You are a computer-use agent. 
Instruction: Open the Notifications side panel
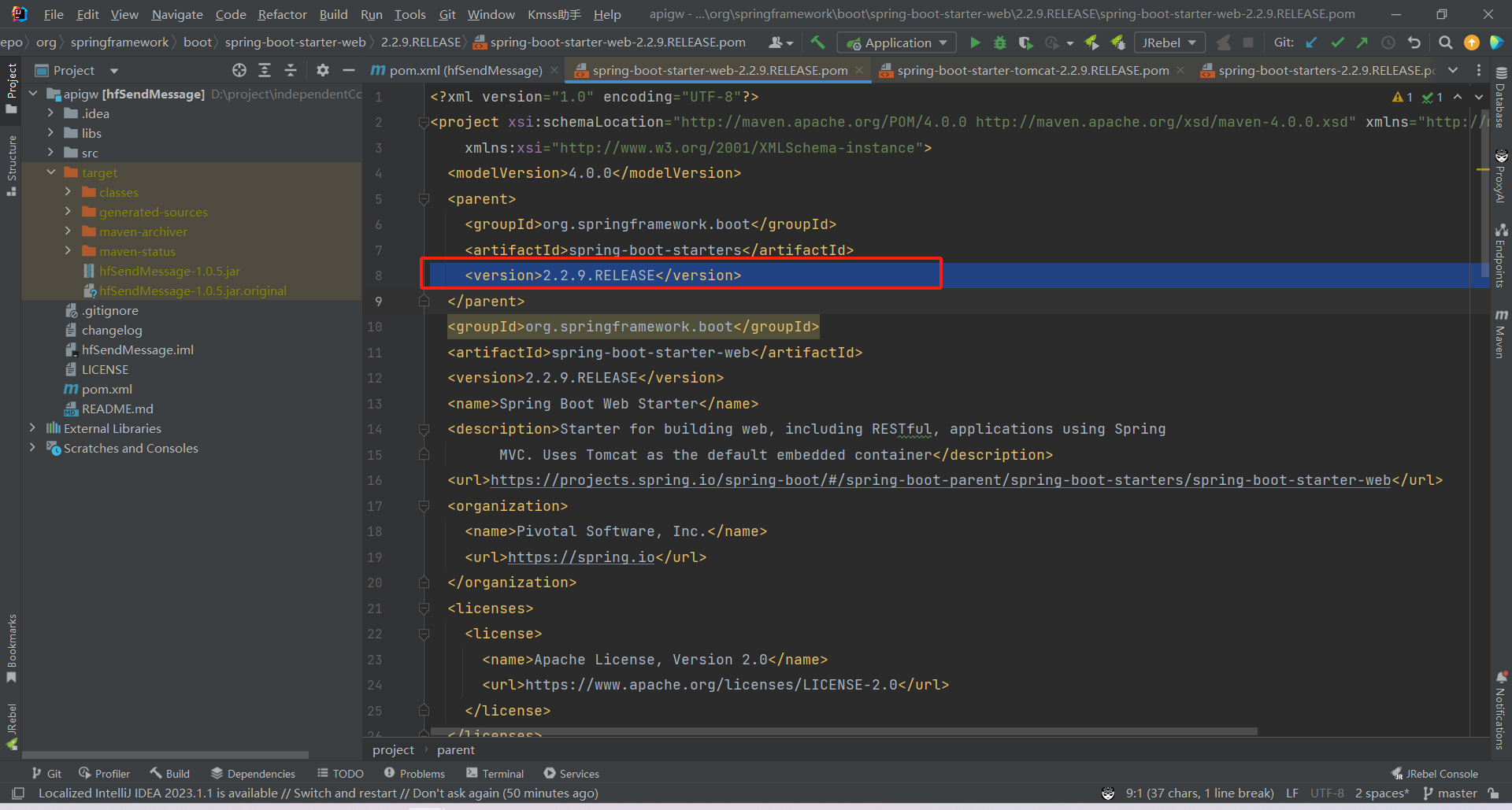1501,710
